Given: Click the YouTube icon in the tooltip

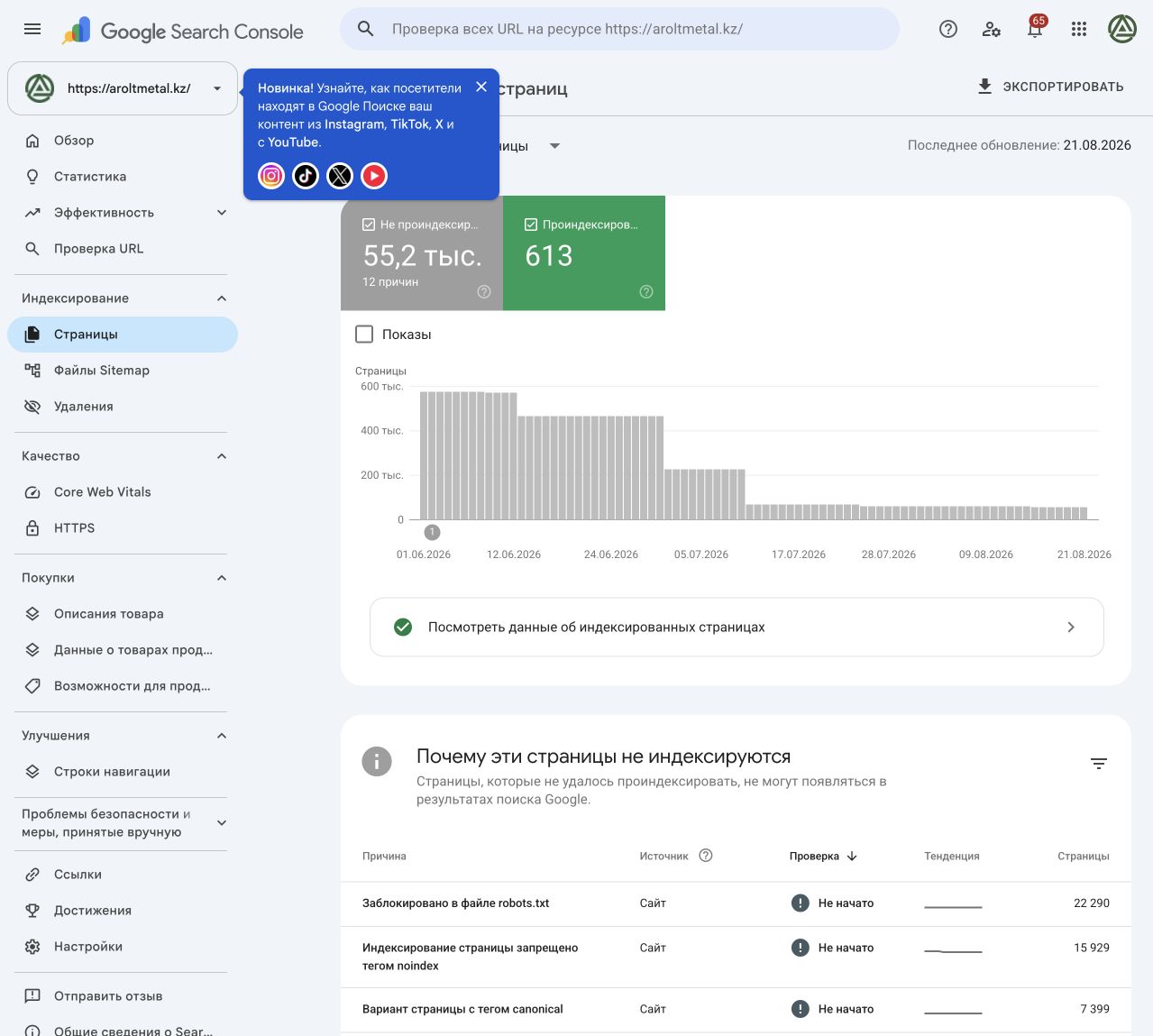Looking at the screenshot, I should pos(374,175).
